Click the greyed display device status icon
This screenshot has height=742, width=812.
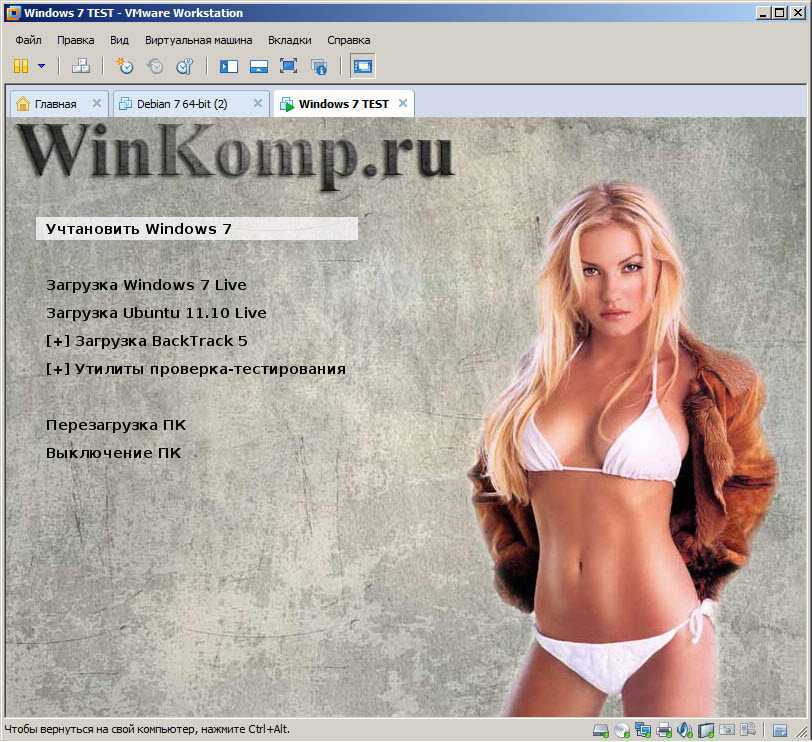(x=727, y=730)
